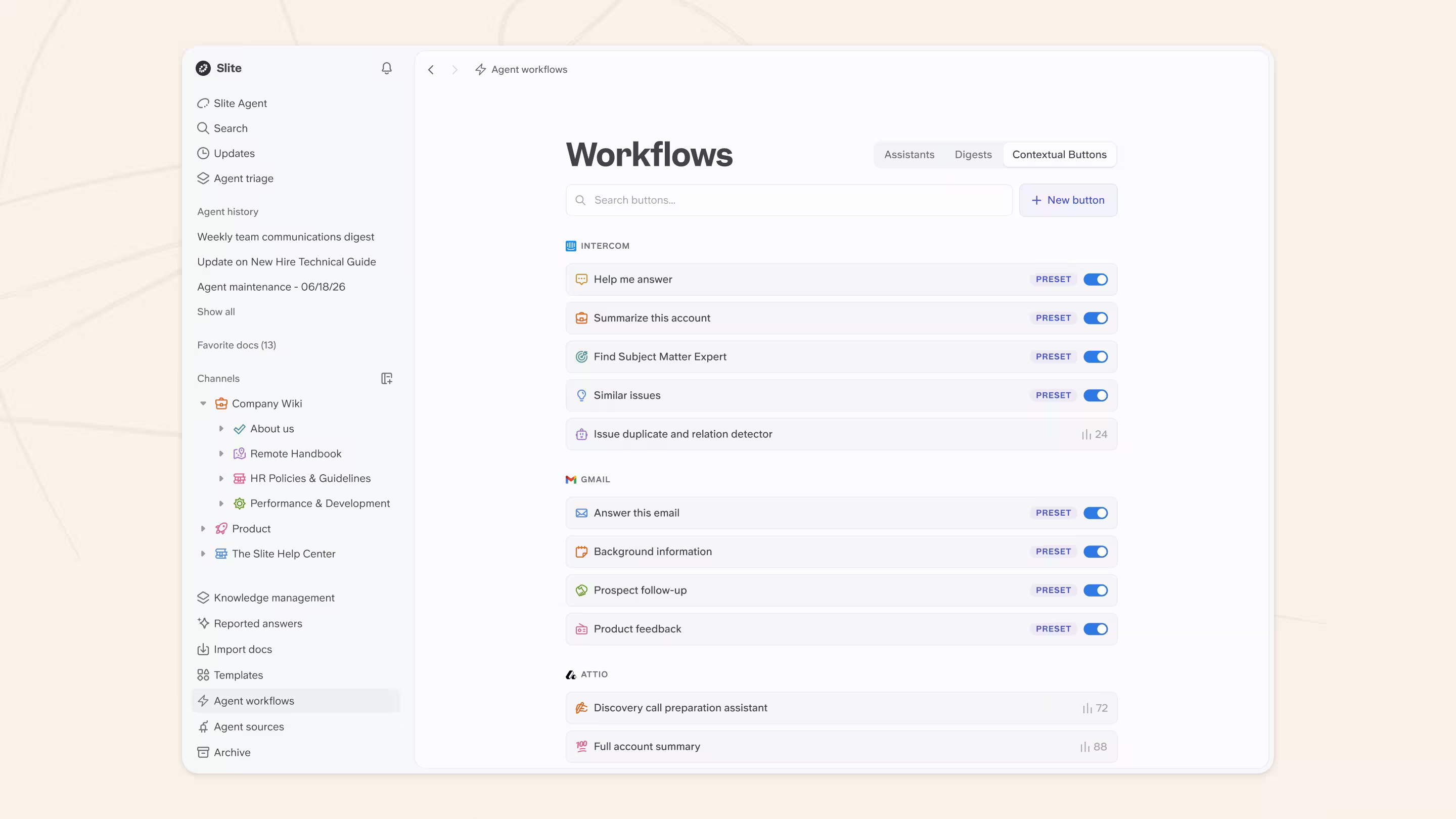The height and width of the screenshot is (819, 1456).
Task: Go back with the left arrow
Action: point(431,70)
